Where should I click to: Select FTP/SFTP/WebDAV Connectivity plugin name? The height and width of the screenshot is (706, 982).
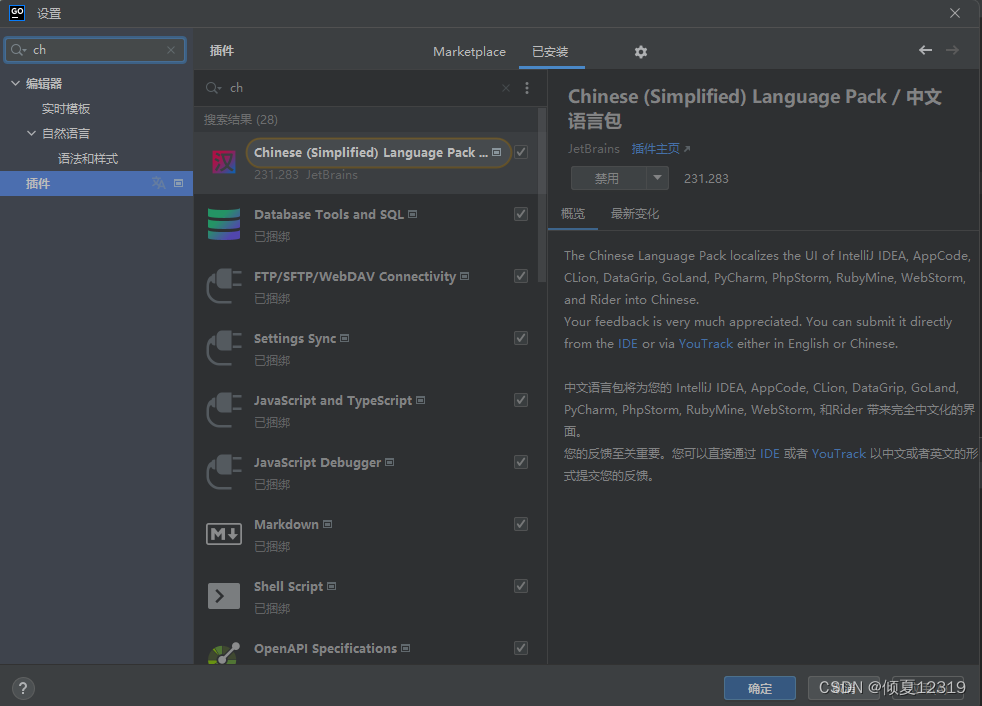(355, 276)
